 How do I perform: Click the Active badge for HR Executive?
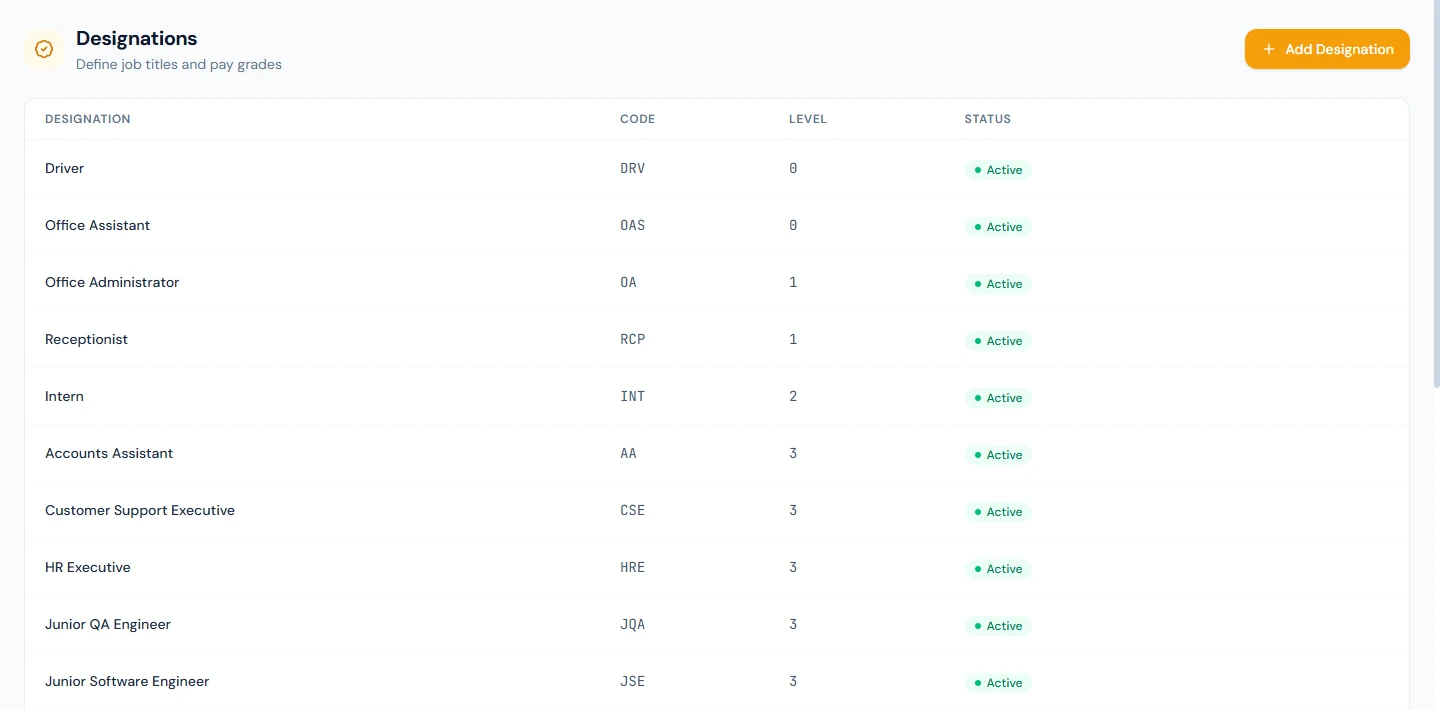(998, 569)
